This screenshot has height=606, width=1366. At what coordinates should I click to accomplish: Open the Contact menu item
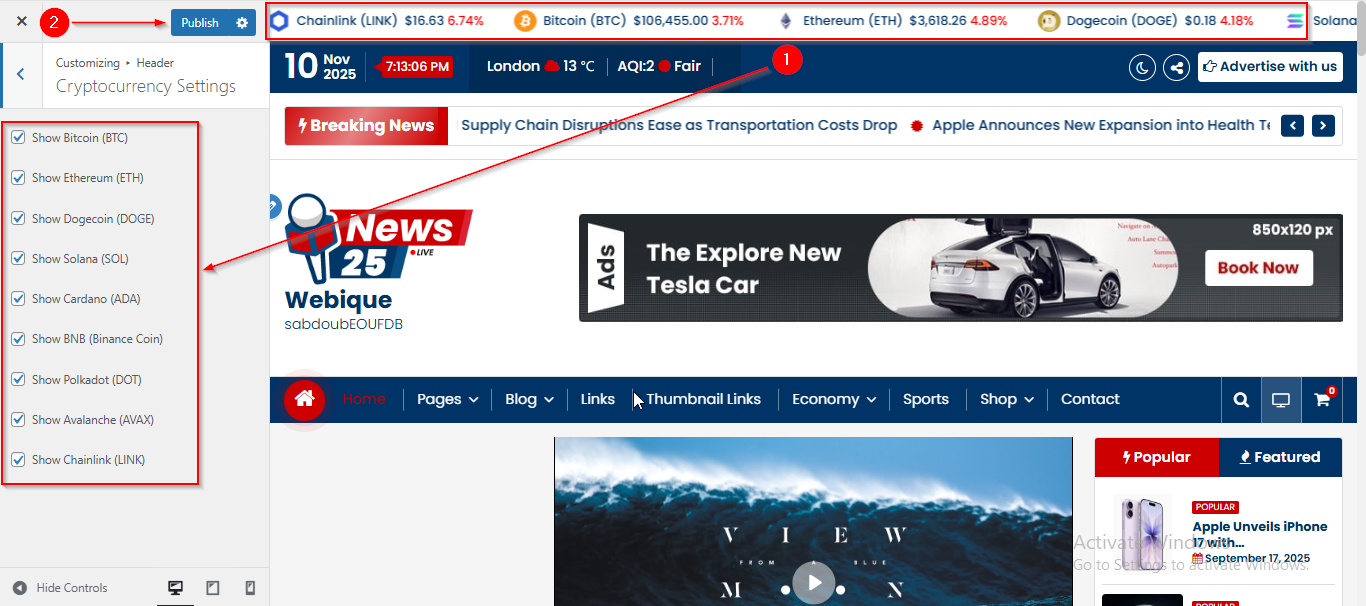1090,399
